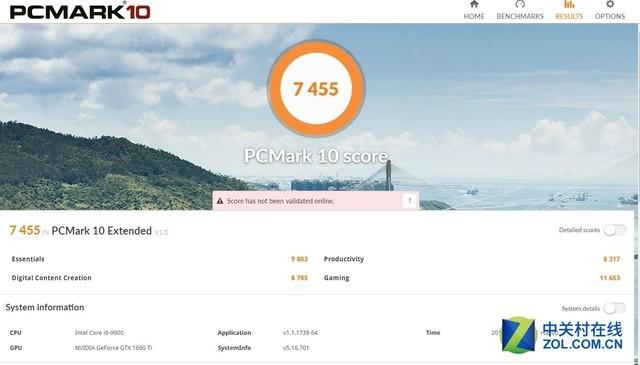The image size is (640, 365).
Task: Click the Digital Content Creation label
Action: coord(51,278)
